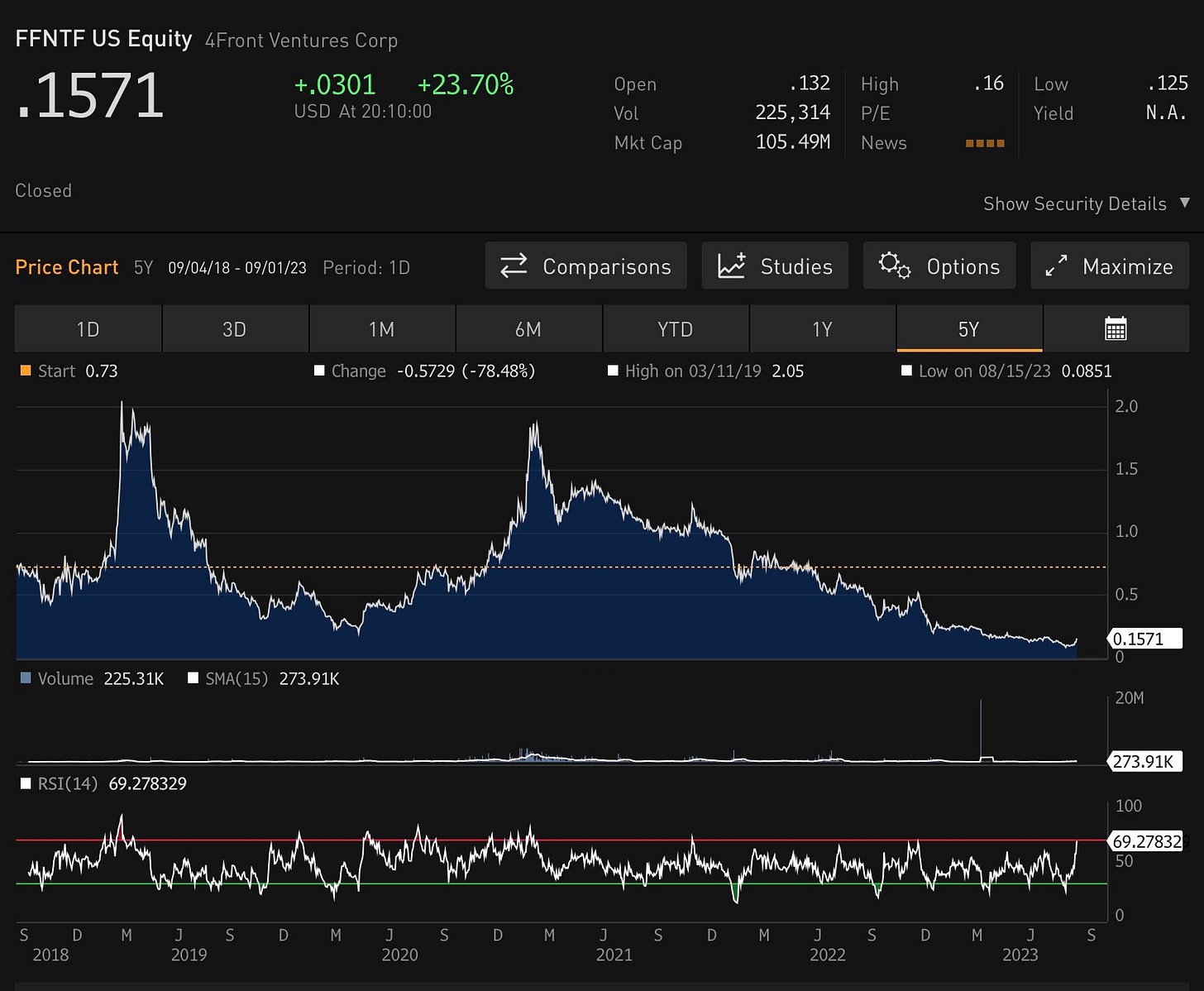The height and width of the screenshot is (991, 1204).
Task: Click the Low value .125
Action: click(x=1168, y=84)
